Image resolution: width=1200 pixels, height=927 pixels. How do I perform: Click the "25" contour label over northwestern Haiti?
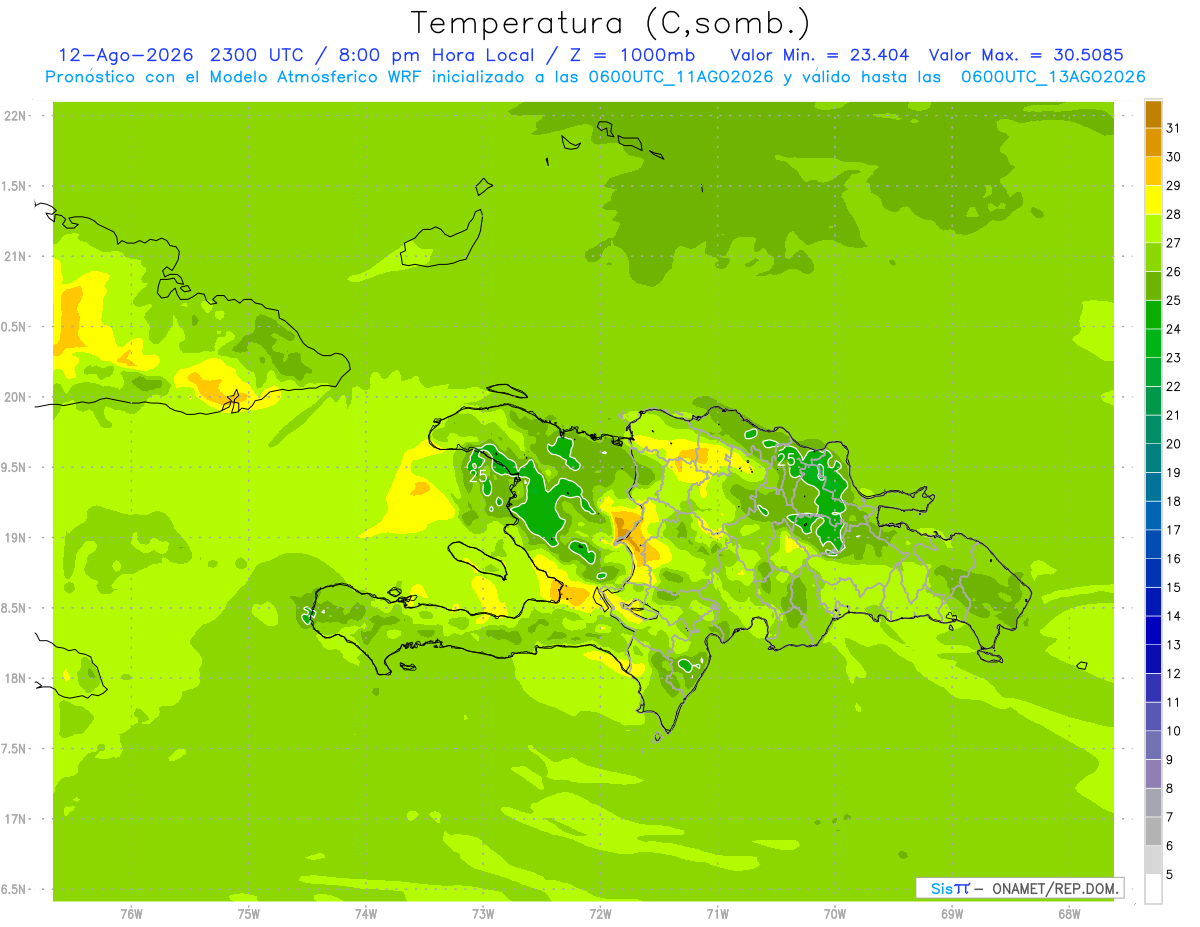pos(479,476)
